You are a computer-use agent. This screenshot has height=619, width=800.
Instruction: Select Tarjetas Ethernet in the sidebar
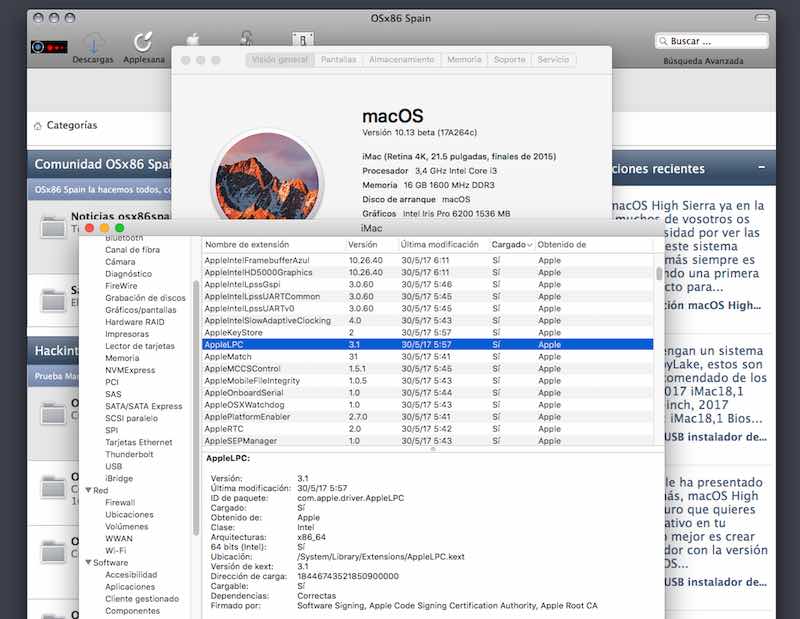[139, 442]
